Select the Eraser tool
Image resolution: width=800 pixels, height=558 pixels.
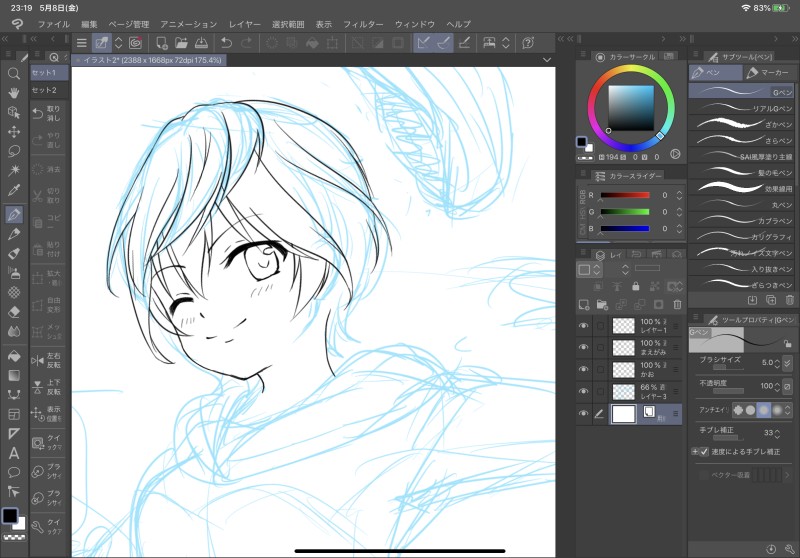(14, 312)
